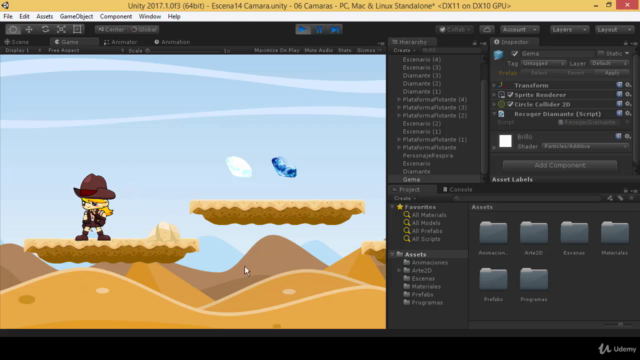Open Sprite Renderer help icon
This screenshot has height=360, width=640.
click(x=619, y=95)
